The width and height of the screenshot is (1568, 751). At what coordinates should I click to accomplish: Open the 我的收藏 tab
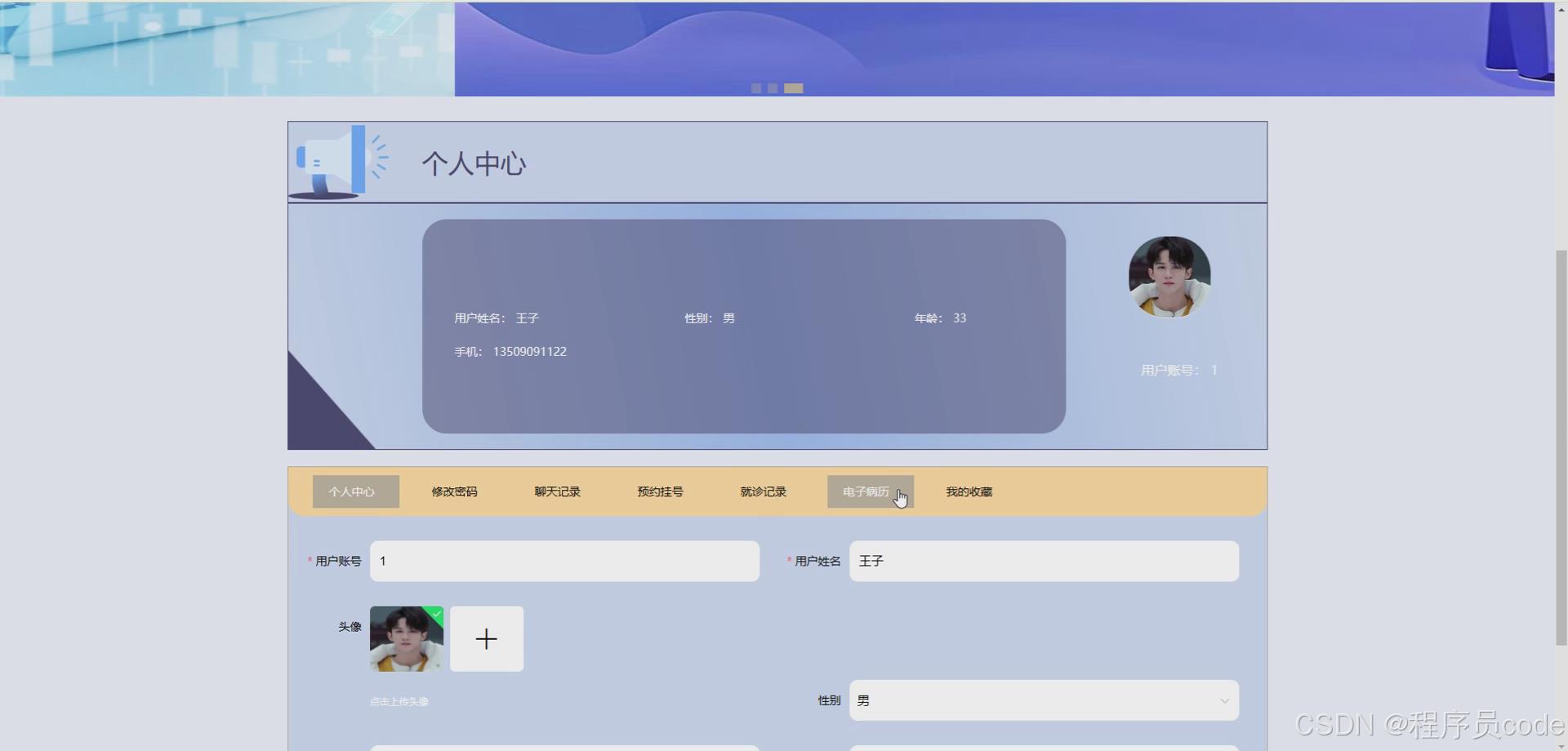pos(969,491)
